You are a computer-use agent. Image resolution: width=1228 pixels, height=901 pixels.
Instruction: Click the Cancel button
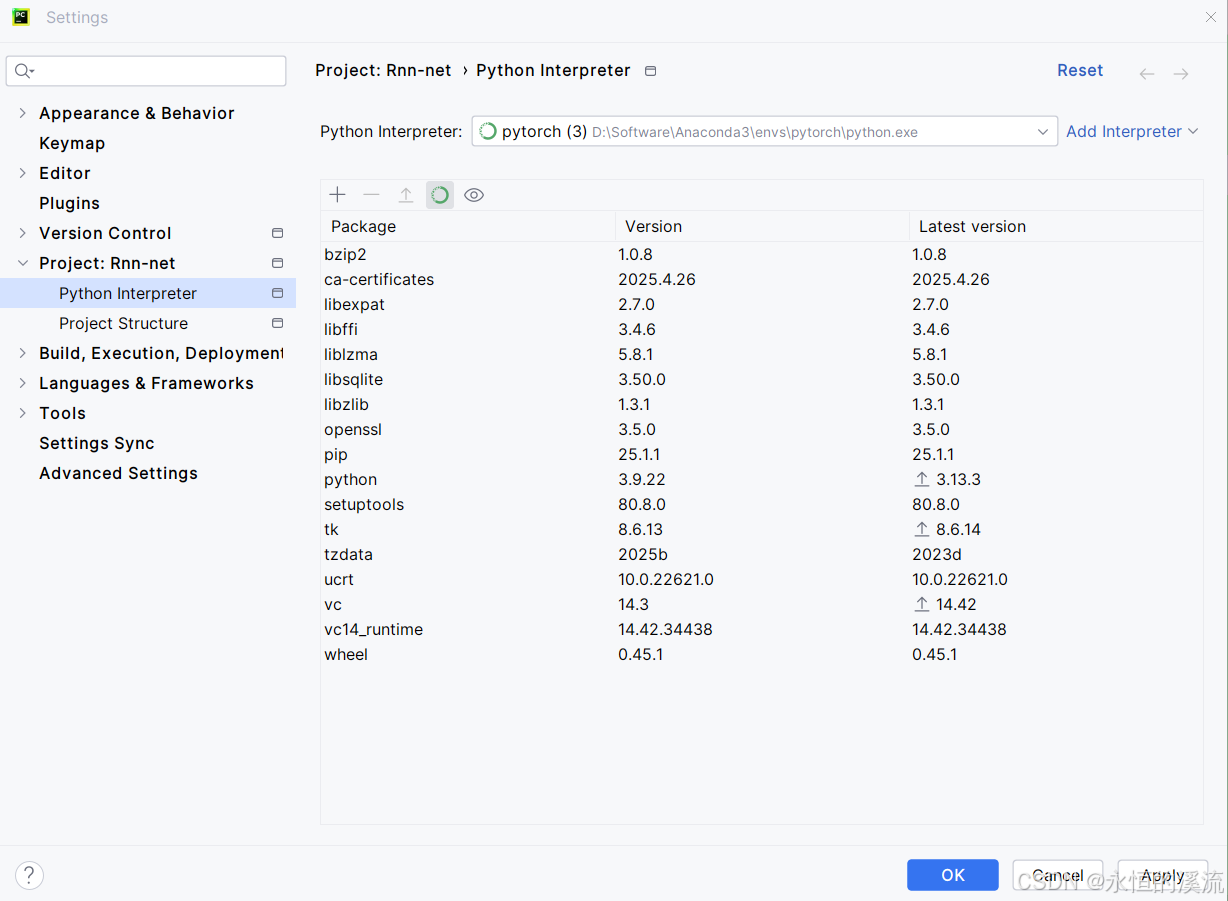point(1058,875)
